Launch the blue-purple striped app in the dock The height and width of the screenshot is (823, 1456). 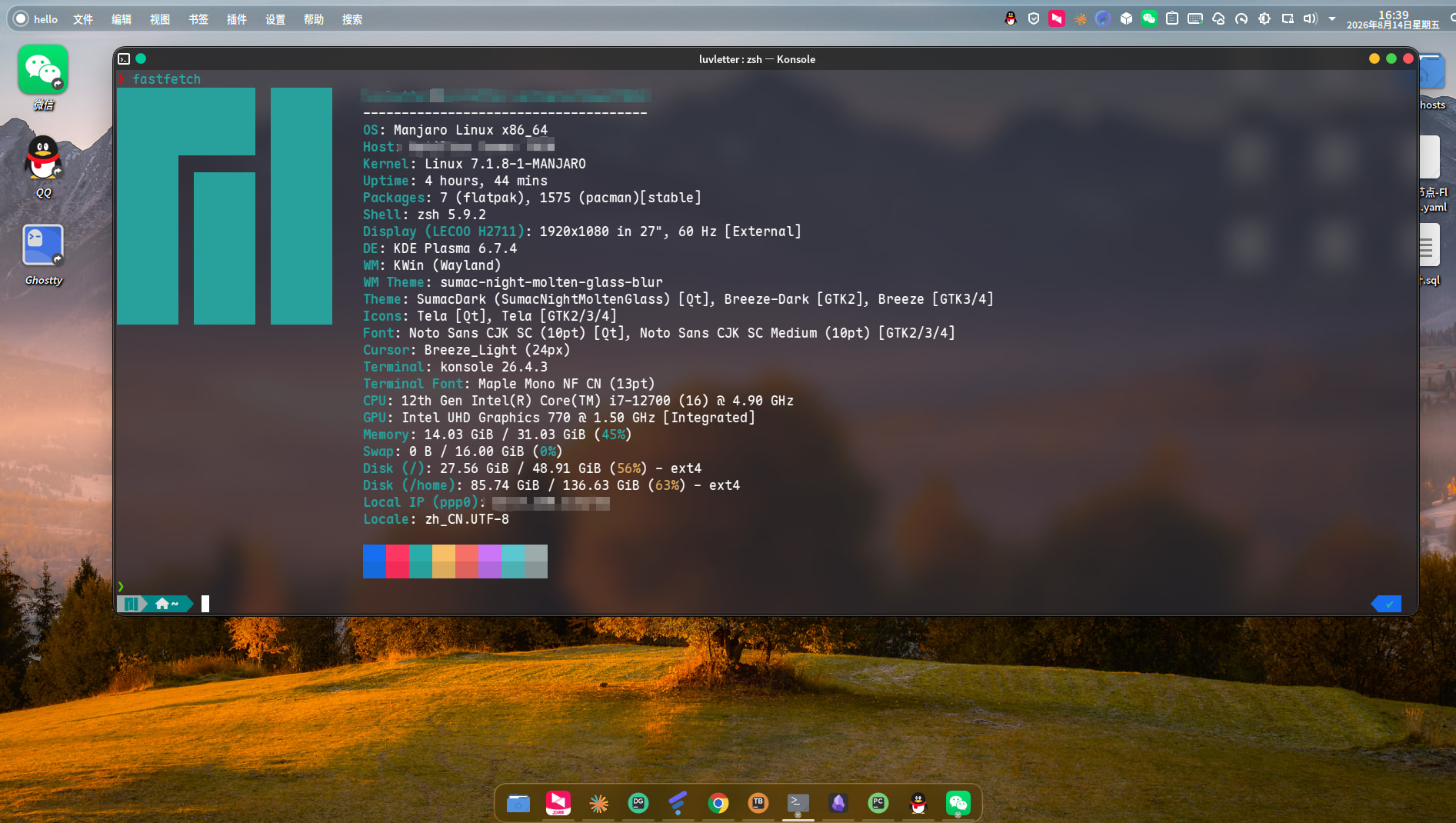pos(678,803)
